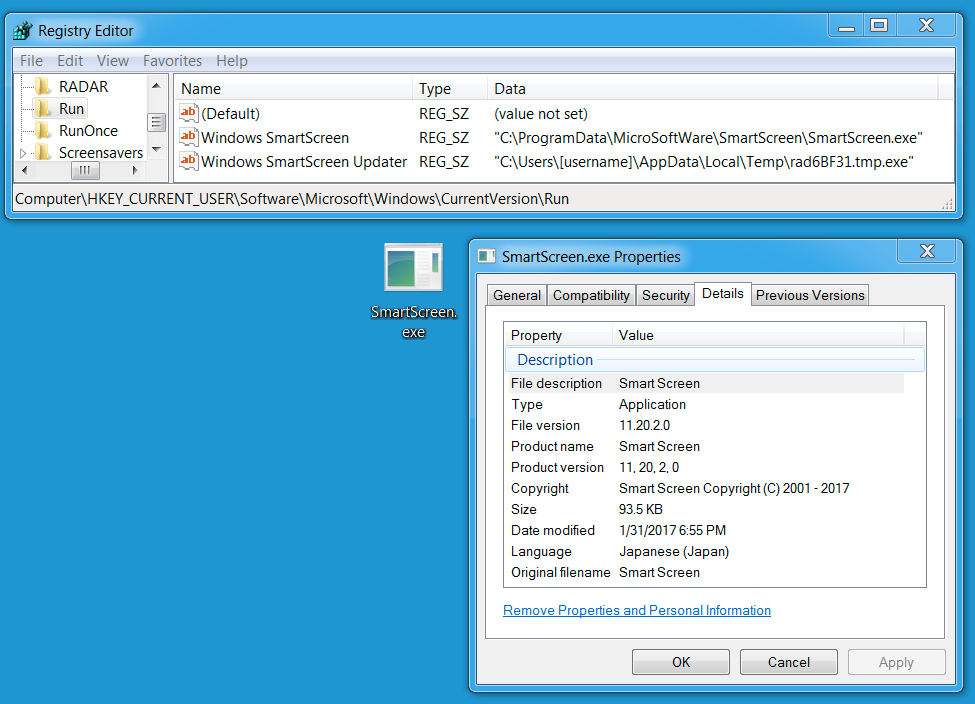The height and width of the screenshot is (704, 975).
Task: Select the '(Default)' value name
Action: coord(230,114)
